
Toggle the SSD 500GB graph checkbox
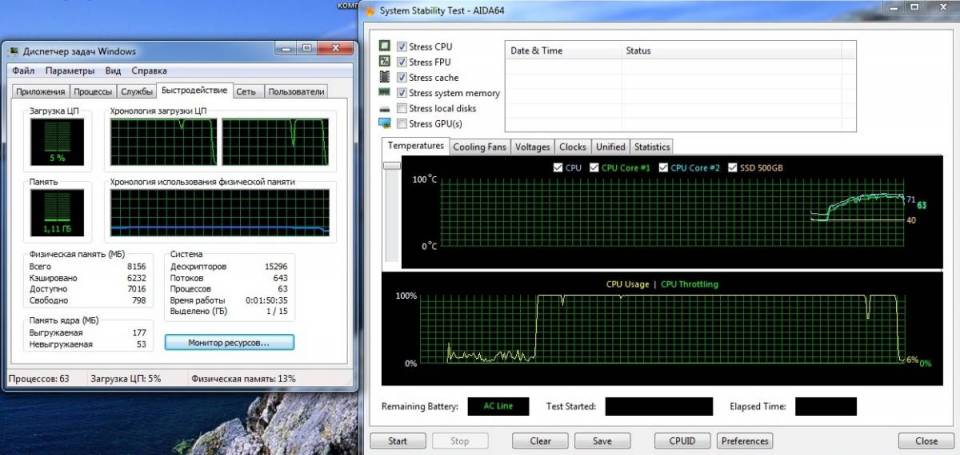point(731,168)
